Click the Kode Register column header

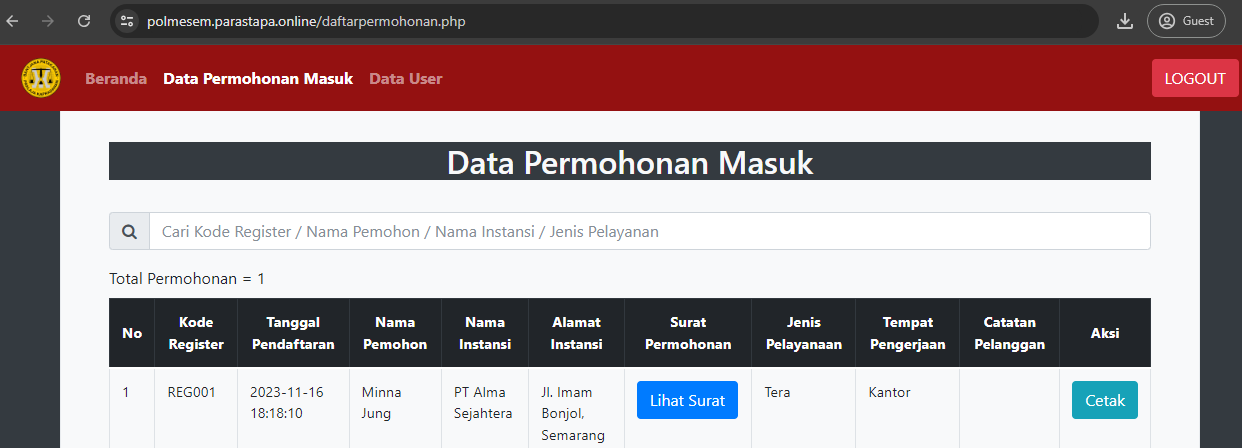(x=196, y=333)
